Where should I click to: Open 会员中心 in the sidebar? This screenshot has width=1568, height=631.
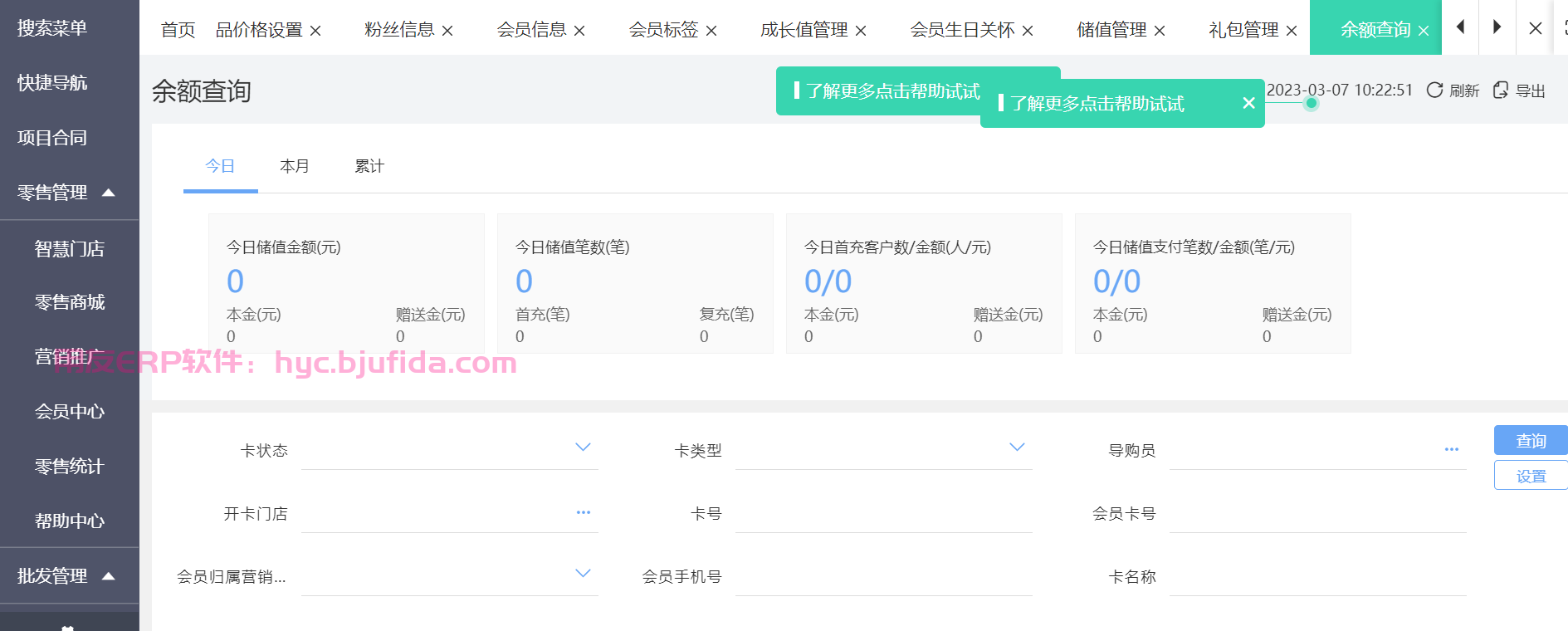(x=70, y=412)
